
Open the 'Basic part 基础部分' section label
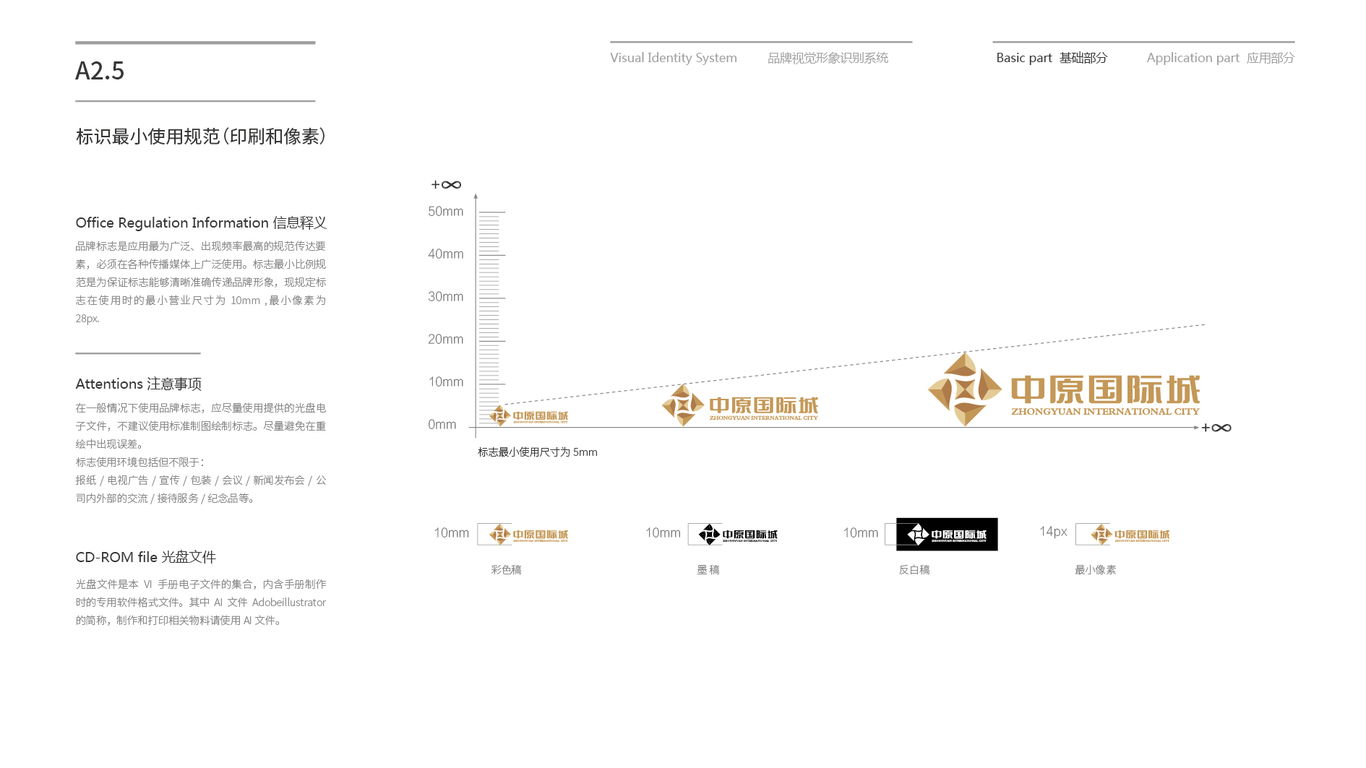coord(1051,58)
